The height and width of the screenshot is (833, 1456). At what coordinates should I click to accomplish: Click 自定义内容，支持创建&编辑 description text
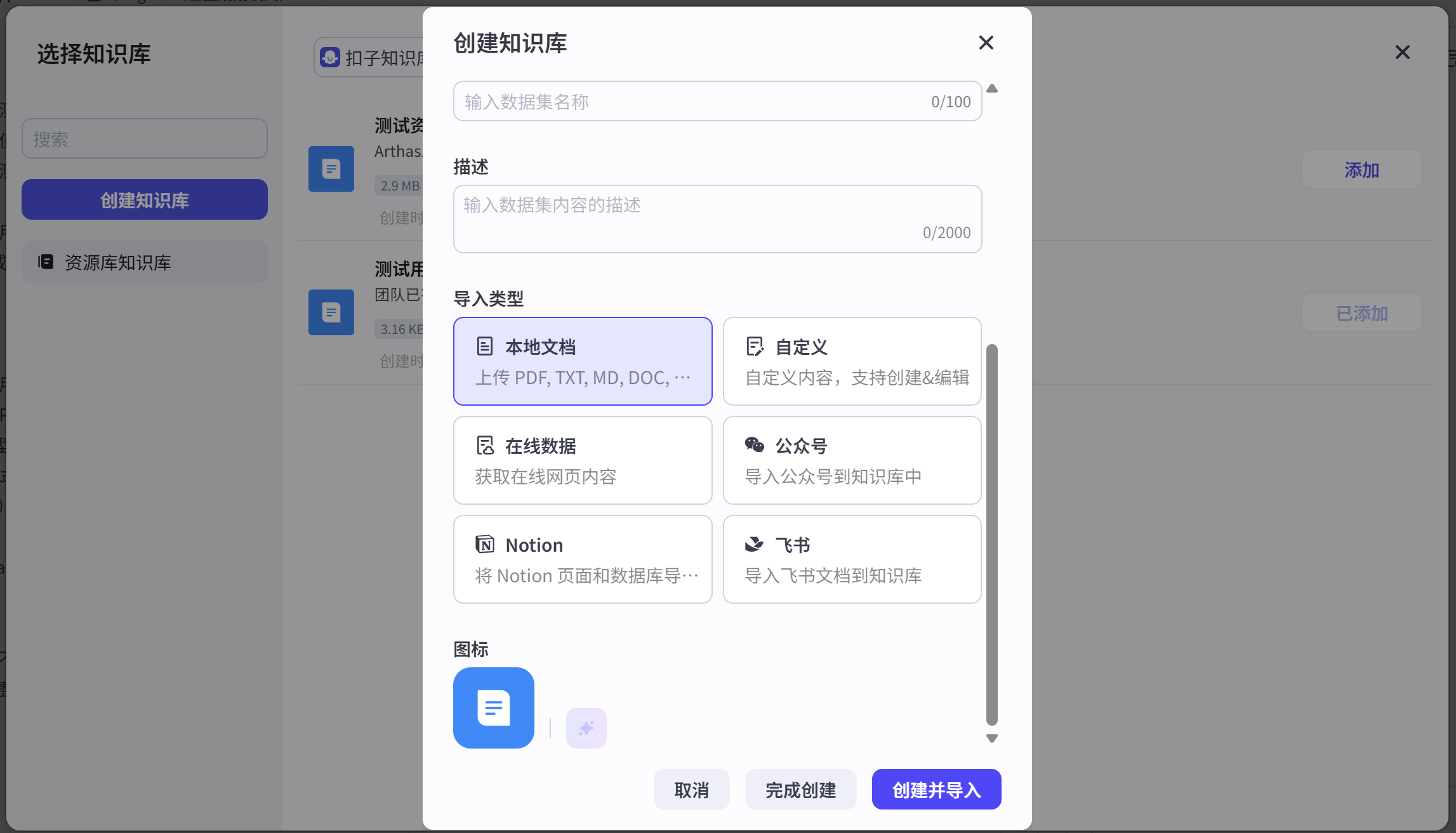[857, 378]
